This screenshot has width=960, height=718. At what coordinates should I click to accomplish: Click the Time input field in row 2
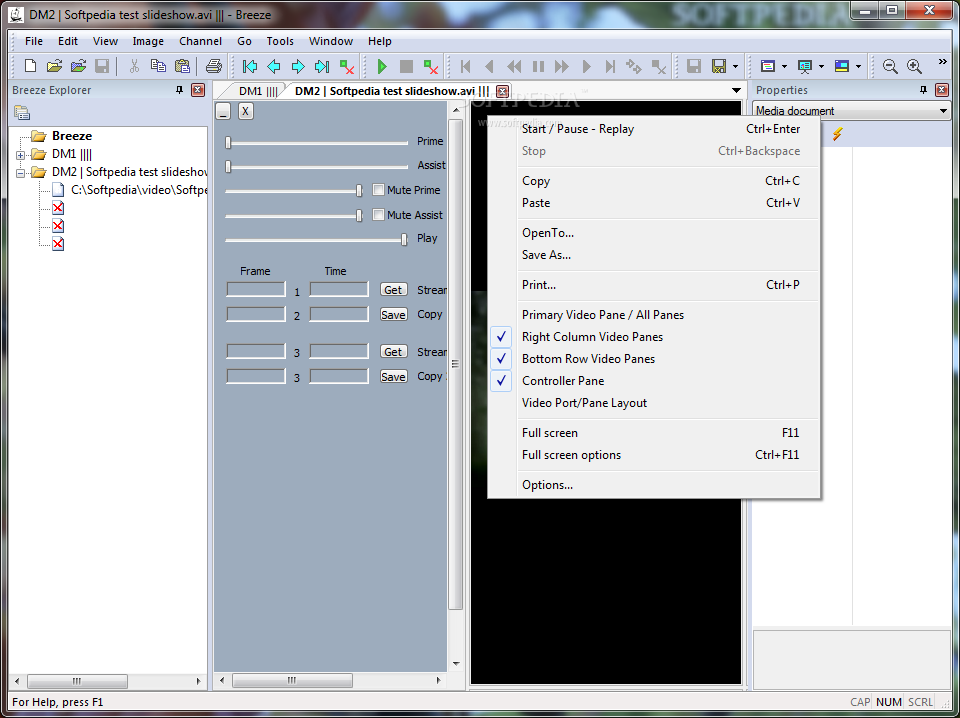pos(339,314)
